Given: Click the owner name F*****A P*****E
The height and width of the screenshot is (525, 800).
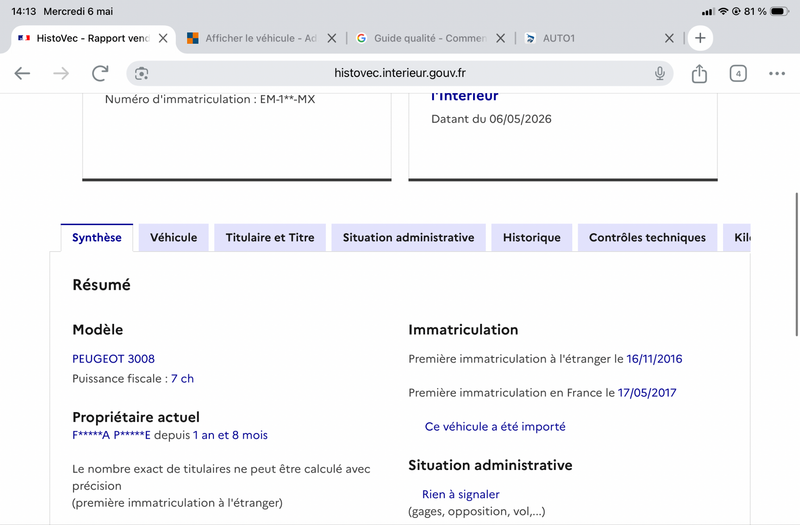Looking at the screenshot, I should [x=111, y=435].
